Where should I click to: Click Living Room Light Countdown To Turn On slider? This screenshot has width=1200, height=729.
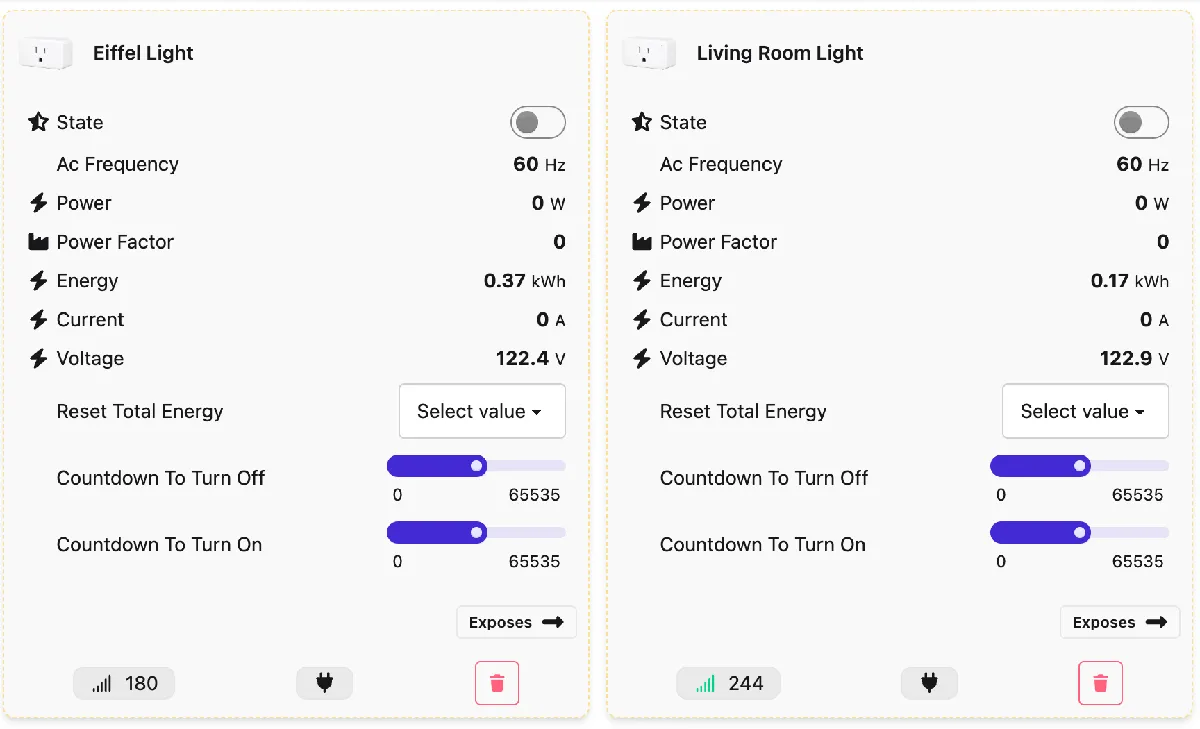[x=1080, y=533]
